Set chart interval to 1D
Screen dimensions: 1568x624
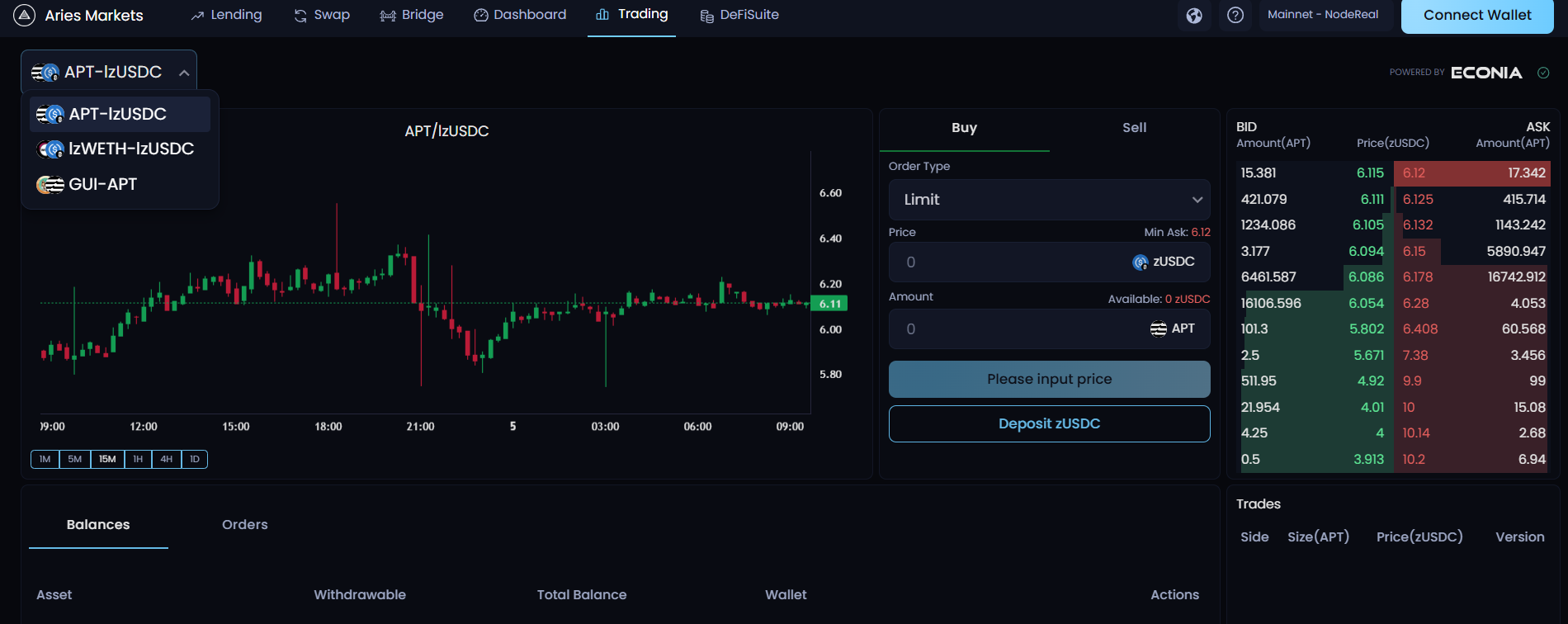pos(195,460)
